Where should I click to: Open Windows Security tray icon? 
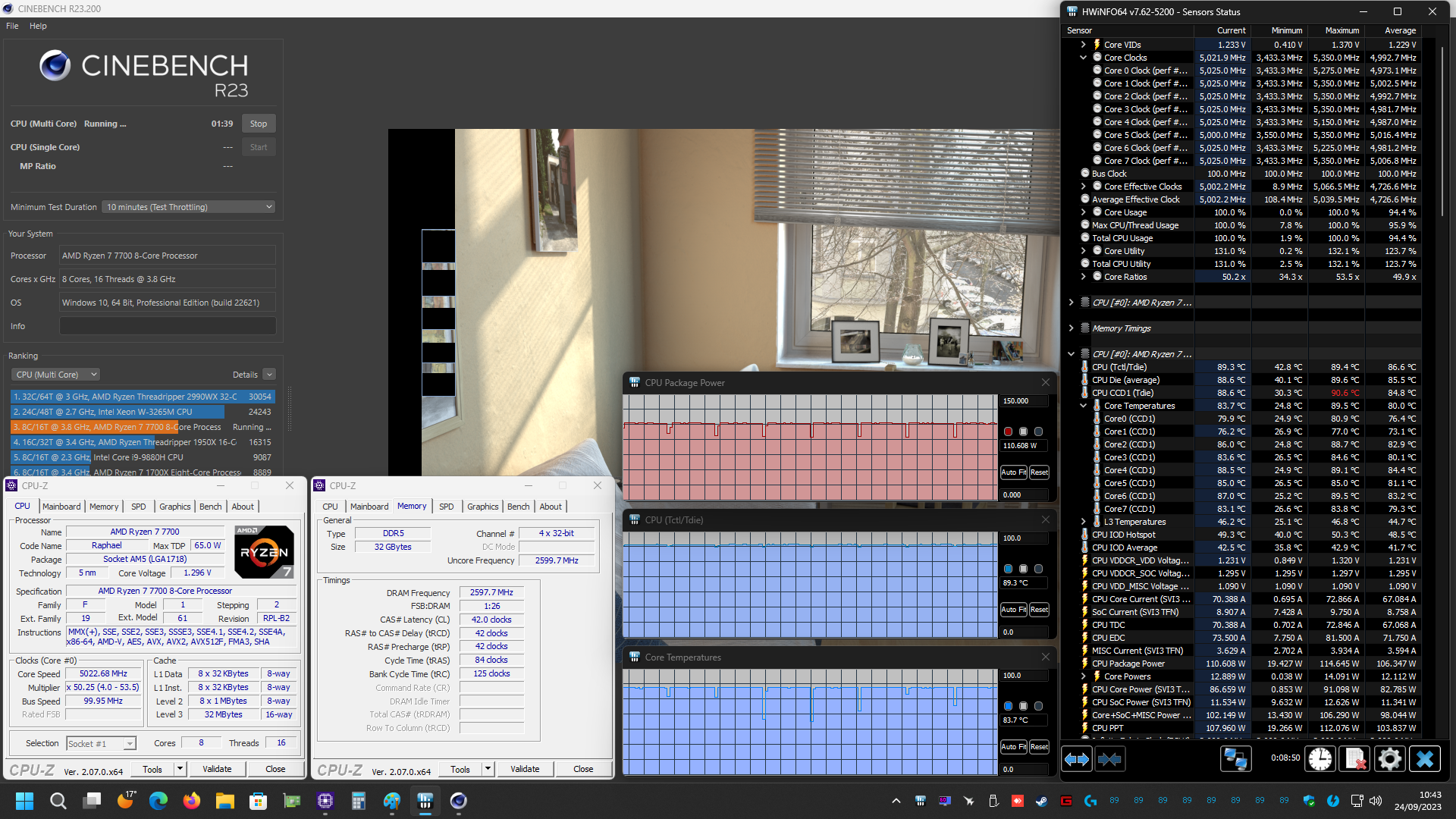(x=1309, y=801)
